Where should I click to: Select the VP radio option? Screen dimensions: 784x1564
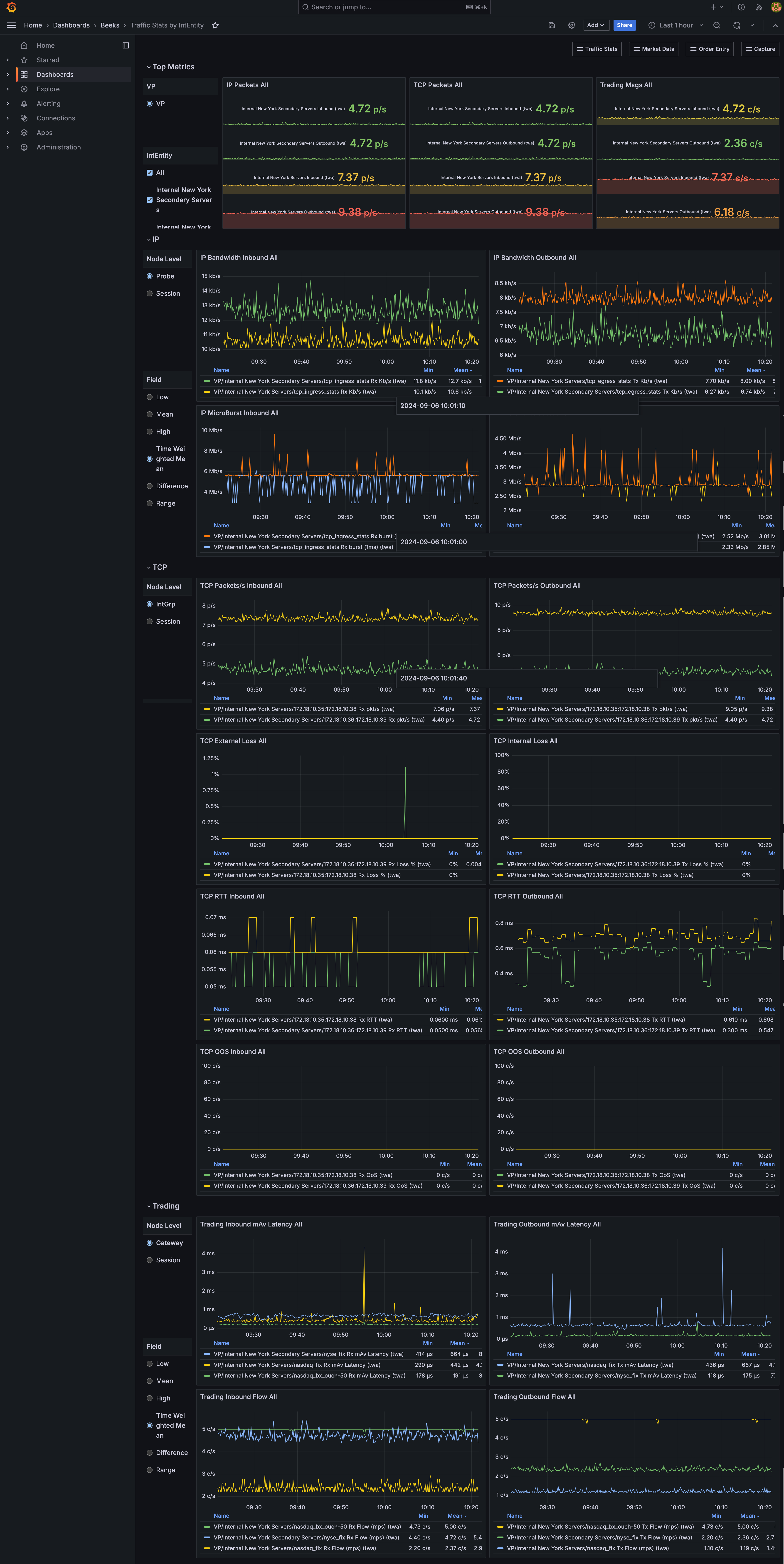(150, 104)
